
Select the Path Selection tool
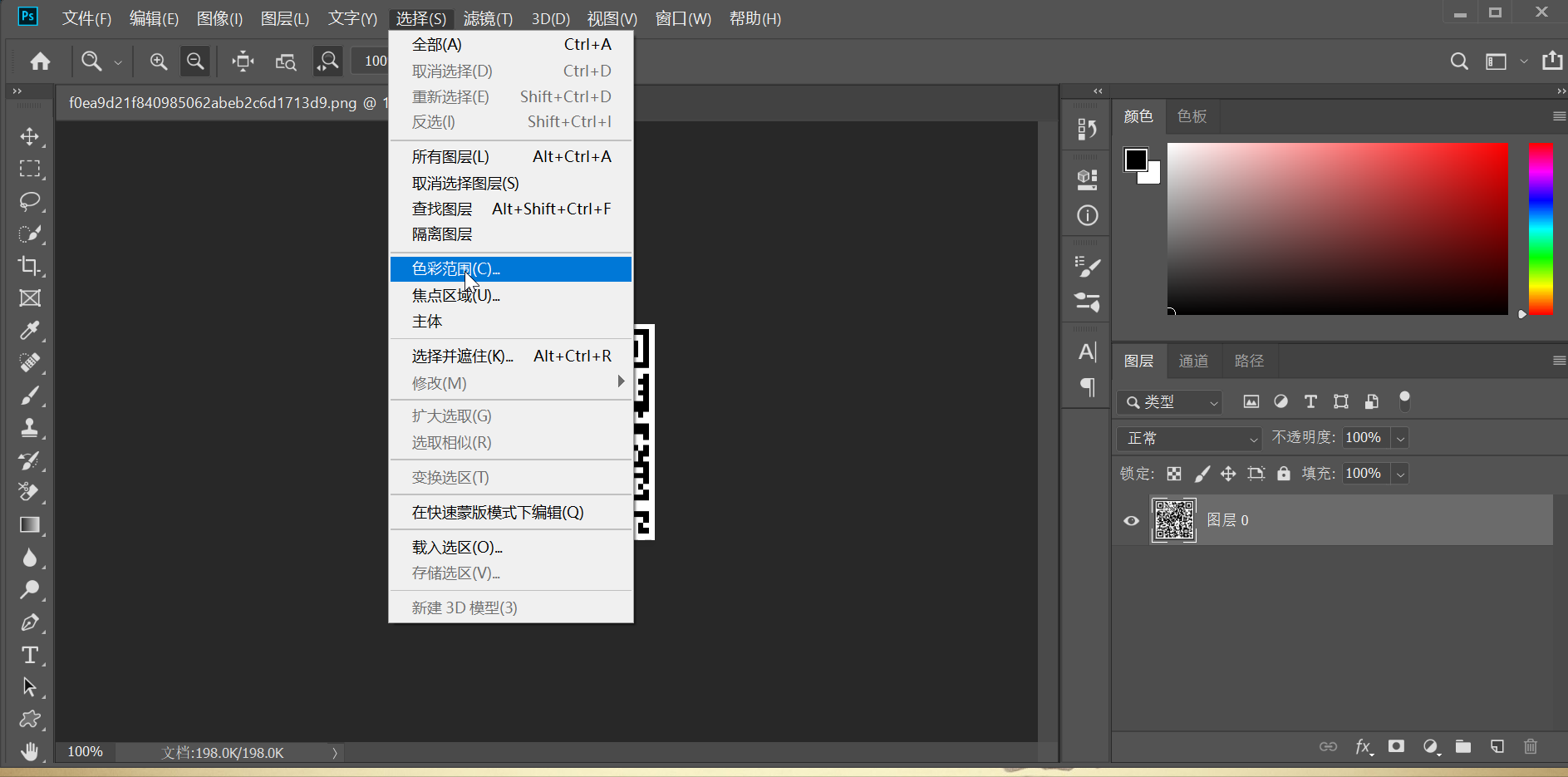tap(30, 687)
